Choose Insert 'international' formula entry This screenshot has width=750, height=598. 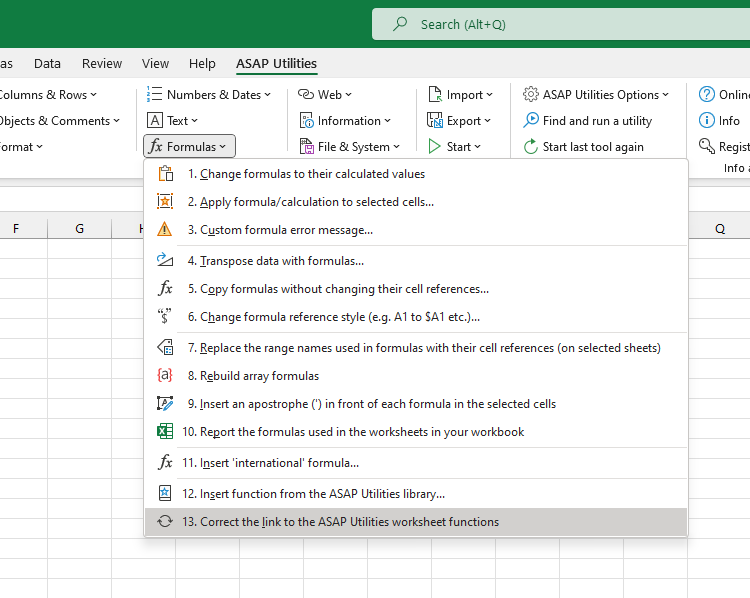[416, 463]
